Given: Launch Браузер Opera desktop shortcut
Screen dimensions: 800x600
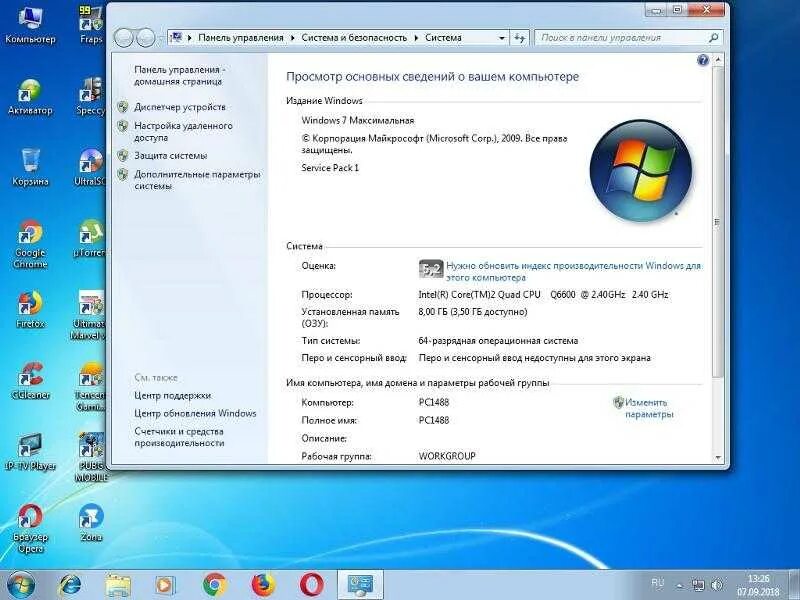Looking at the screenshot, I should coord(30,529).
